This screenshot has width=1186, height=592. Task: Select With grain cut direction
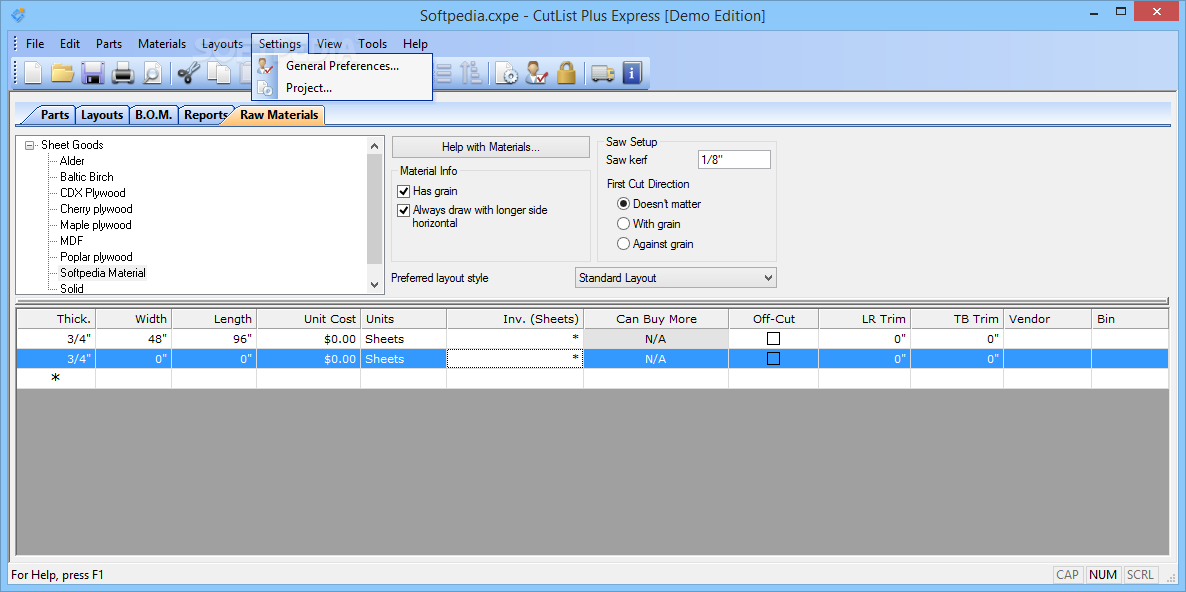(623, 224)
